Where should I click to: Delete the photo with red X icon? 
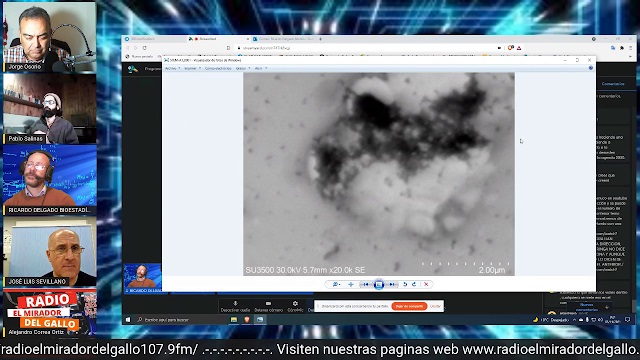click(426, 284)
